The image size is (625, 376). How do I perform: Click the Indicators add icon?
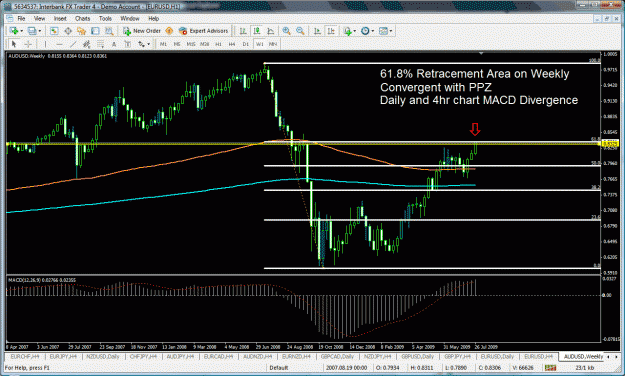[347, 31]
